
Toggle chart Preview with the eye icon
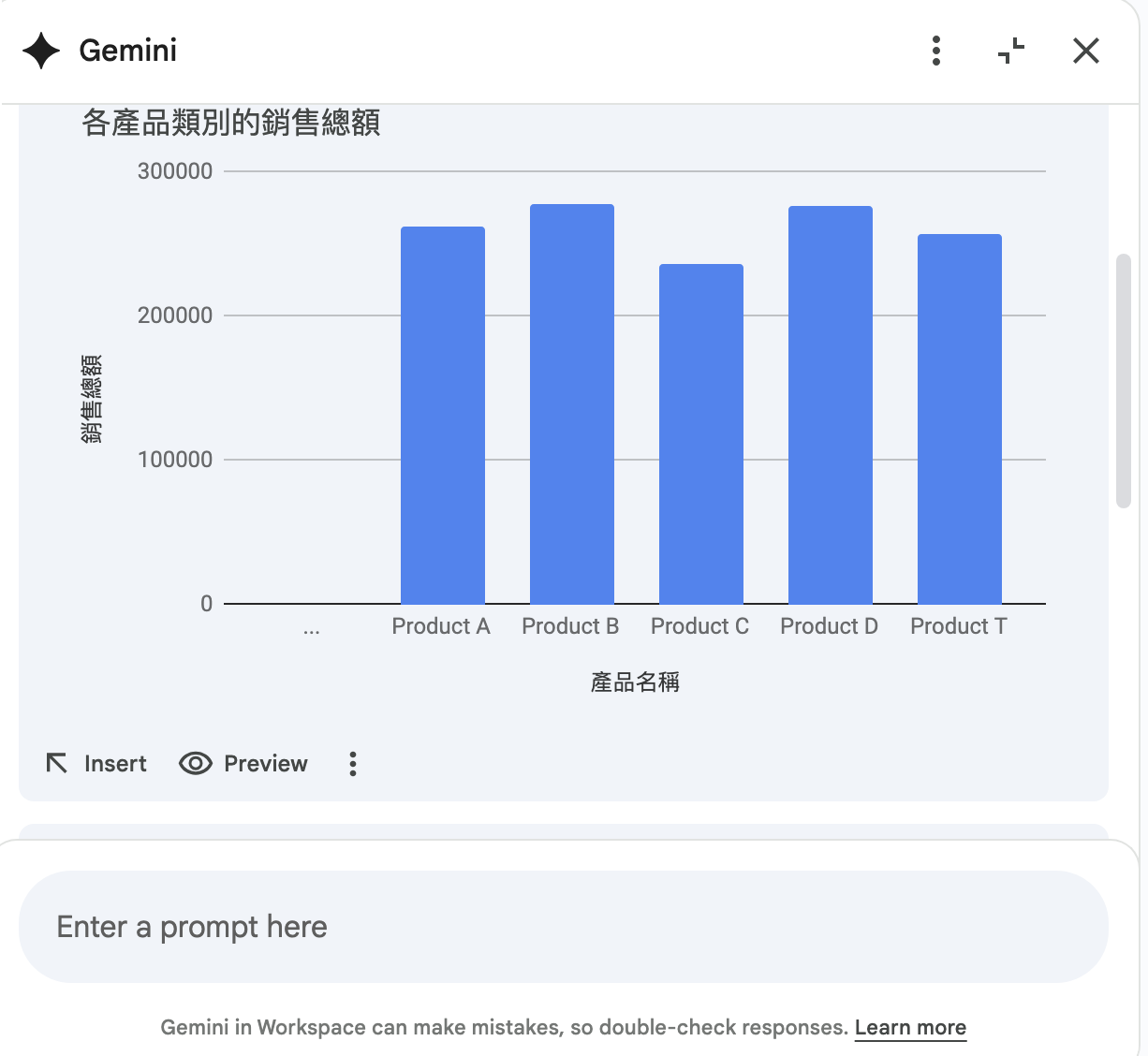[195, 764]
